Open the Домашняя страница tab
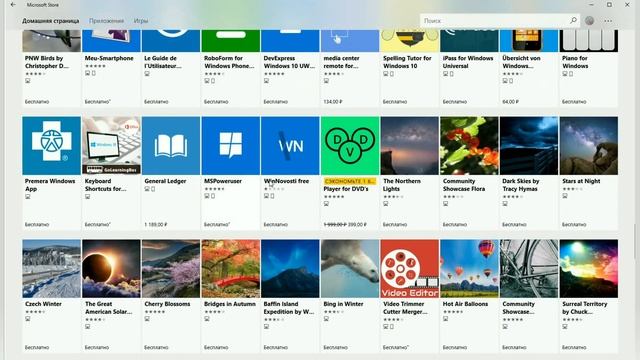This screenshot has height=360, width=640. pyautogui.click(x=51, y=20)
